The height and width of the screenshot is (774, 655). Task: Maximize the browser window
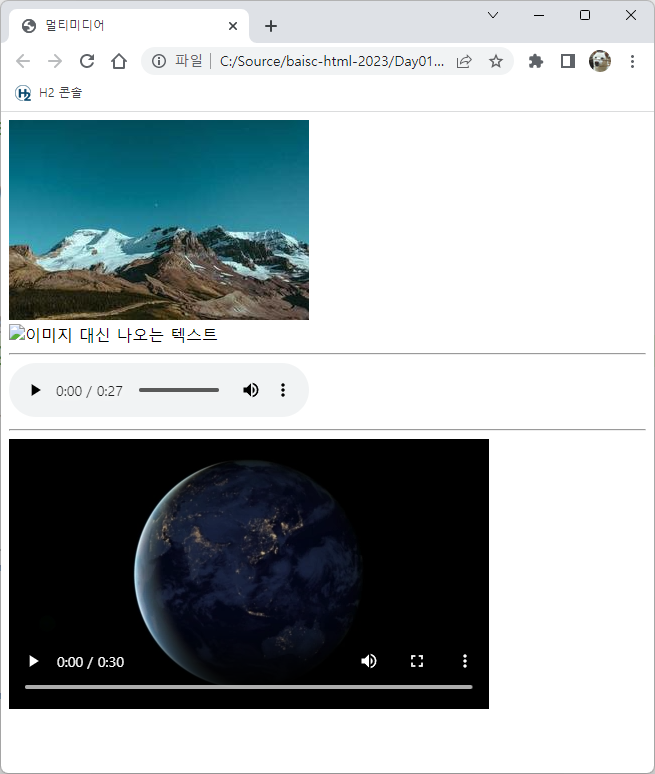point(585,15)
